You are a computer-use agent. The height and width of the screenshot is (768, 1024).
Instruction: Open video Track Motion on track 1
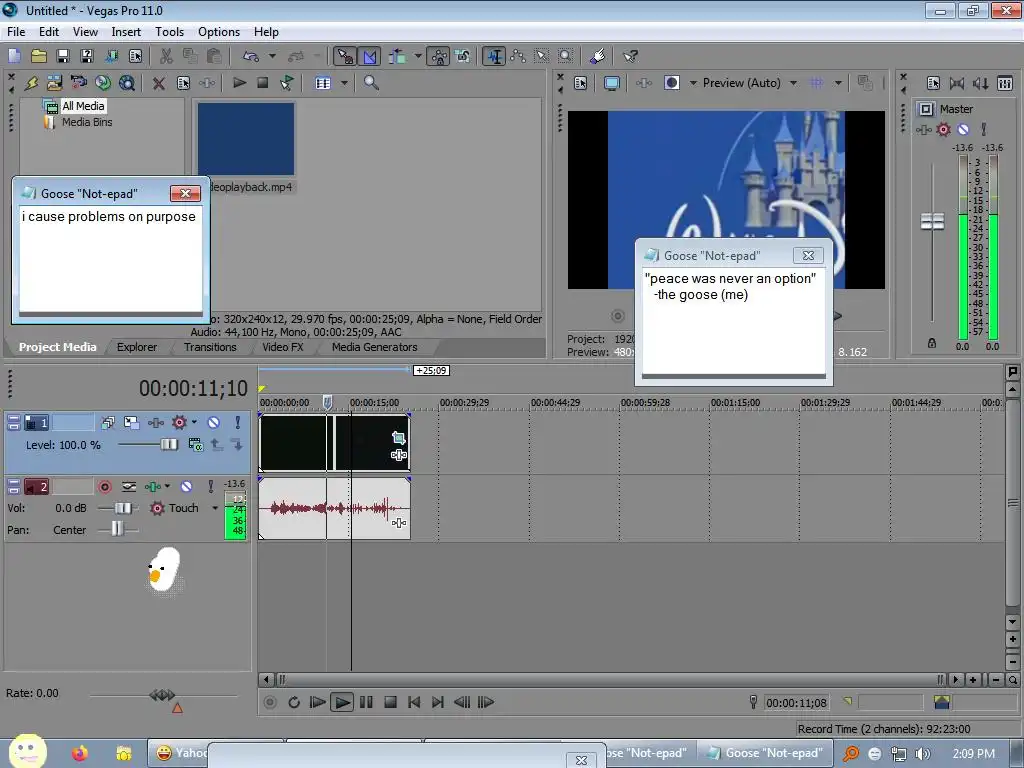click(x=131, y=423)
